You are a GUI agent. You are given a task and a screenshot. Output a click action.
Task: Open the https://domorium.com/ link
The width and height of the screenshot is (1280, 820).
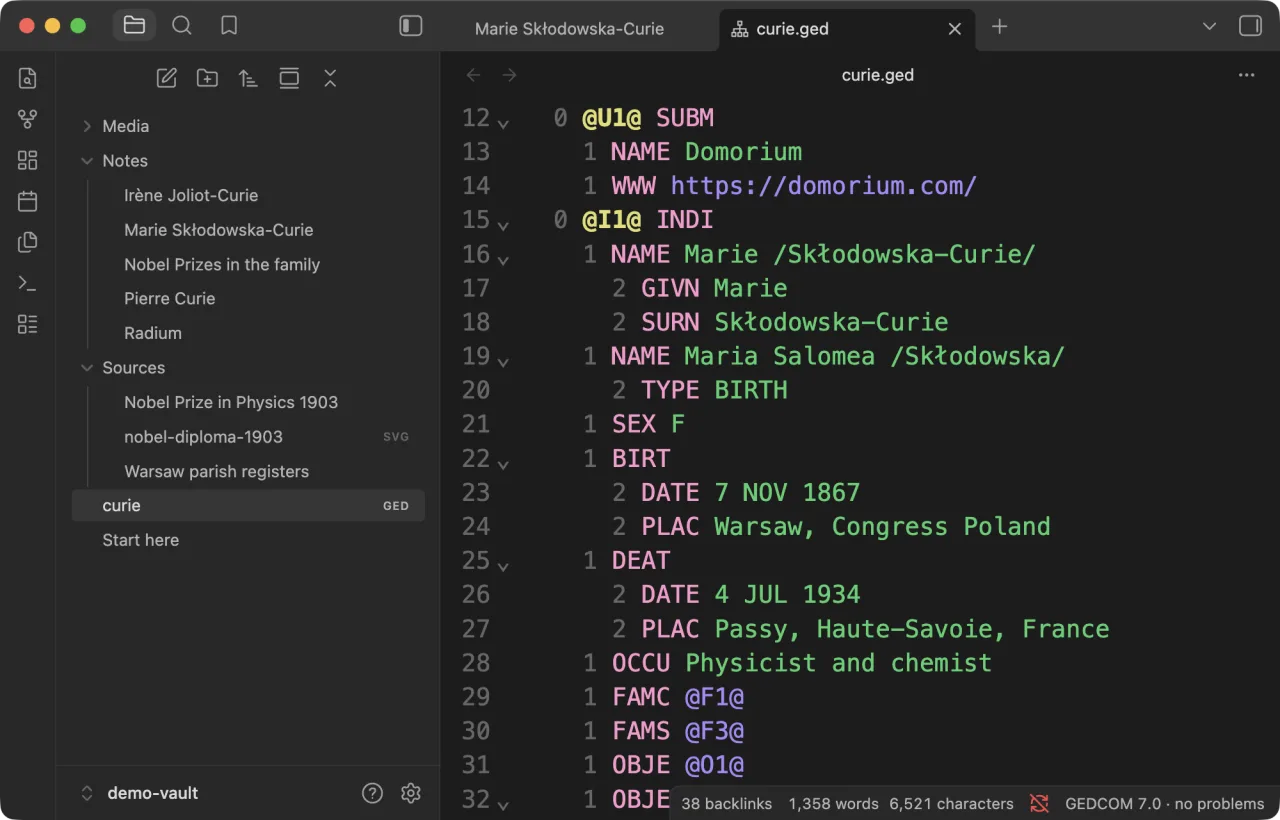pos(823,185)
